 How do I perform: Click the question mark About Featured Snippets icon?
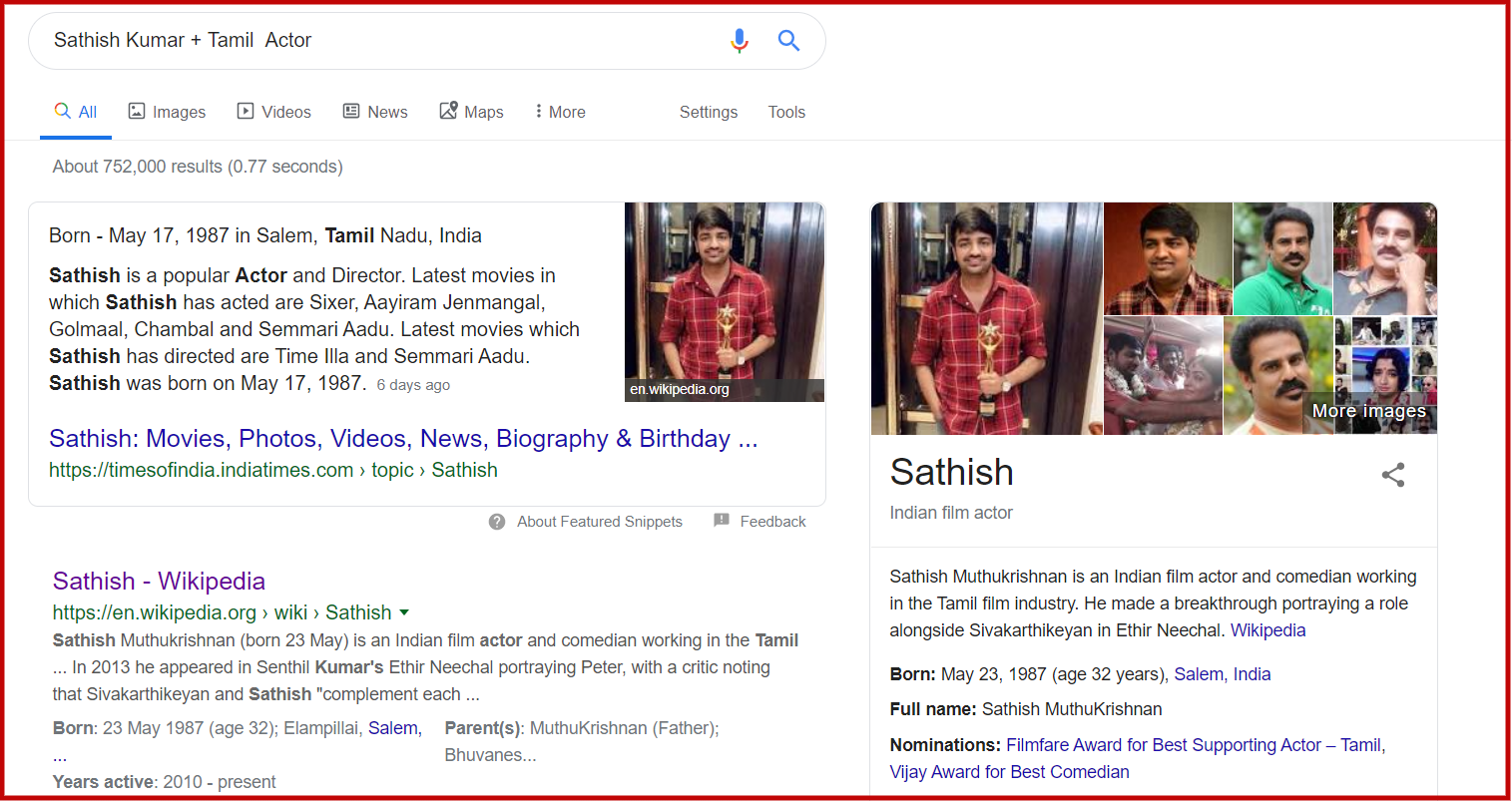point(497,522)
